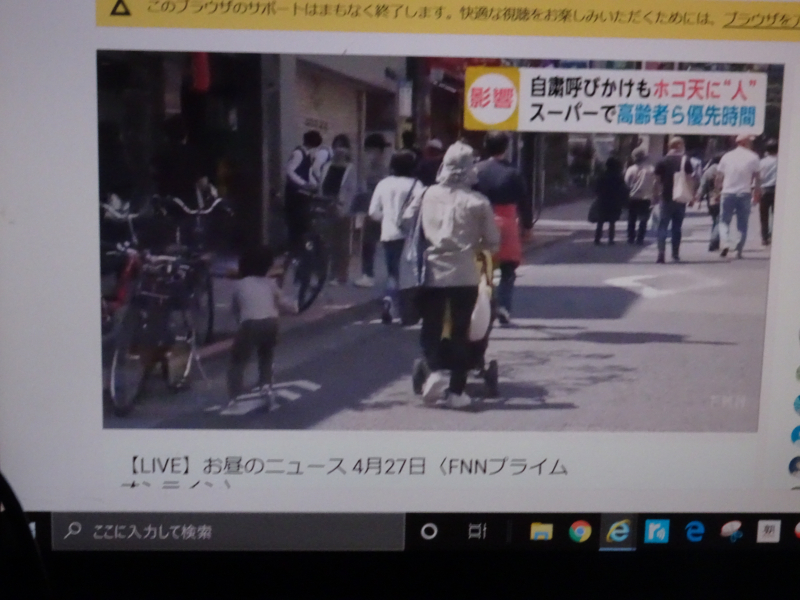Click caption text スーパーで高齢者ら優先時間

click(641, 115)
